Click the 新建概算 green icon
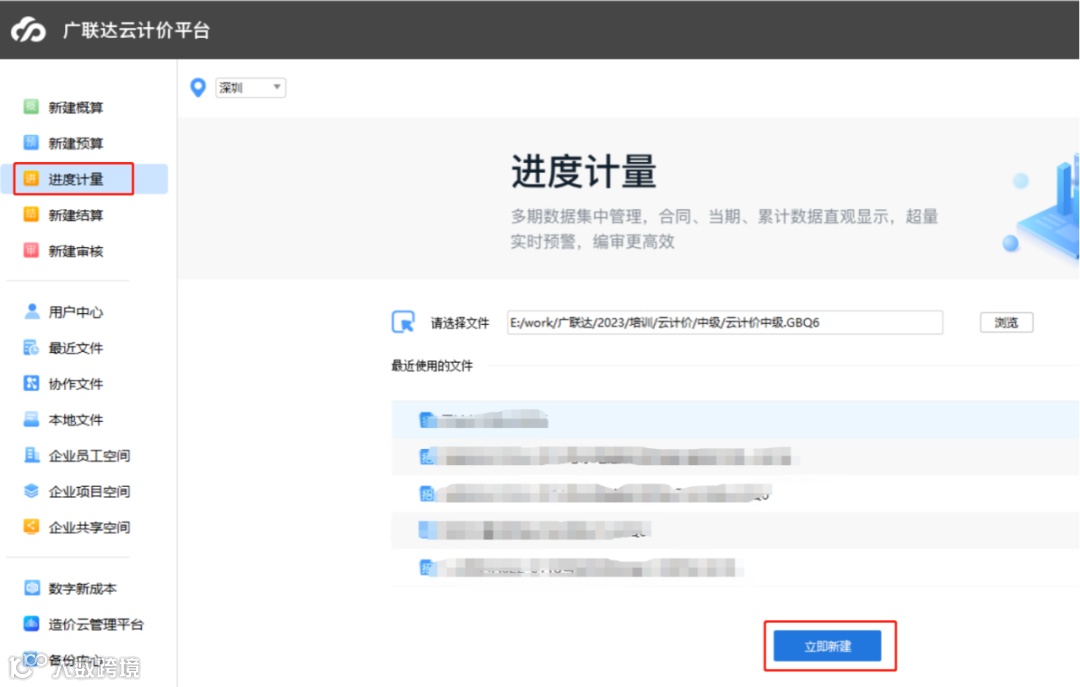1080x687 pixels. tap(31, 106)
